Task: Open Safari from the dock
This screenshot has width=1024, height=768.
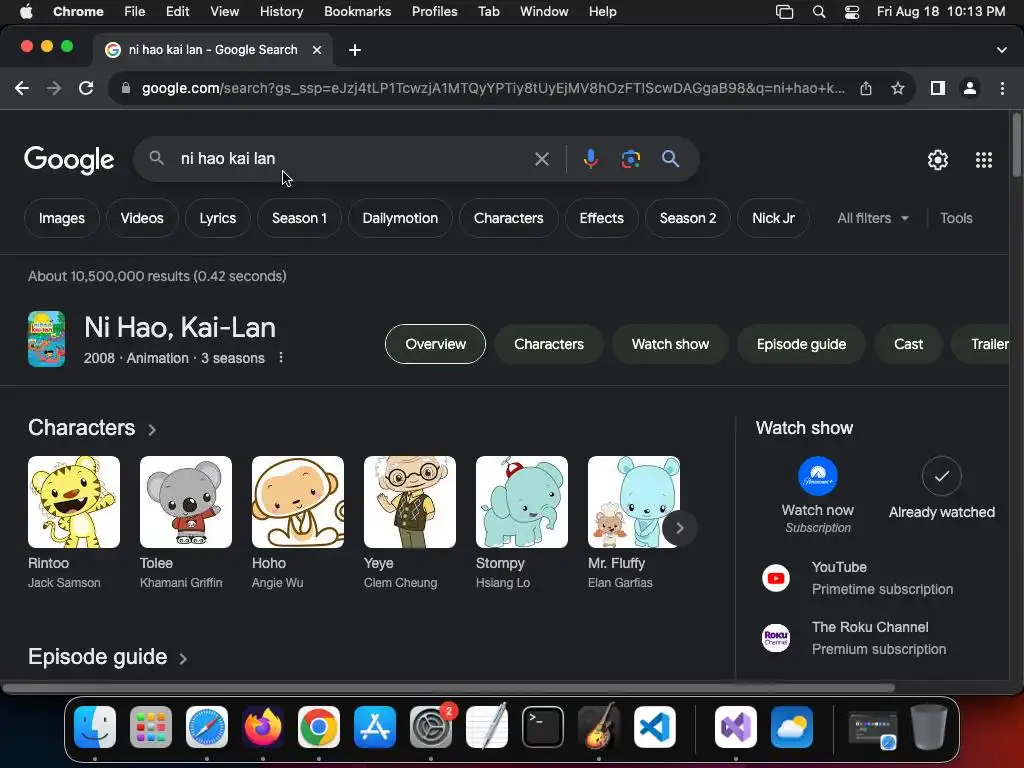Action: [x=206, y=727]
